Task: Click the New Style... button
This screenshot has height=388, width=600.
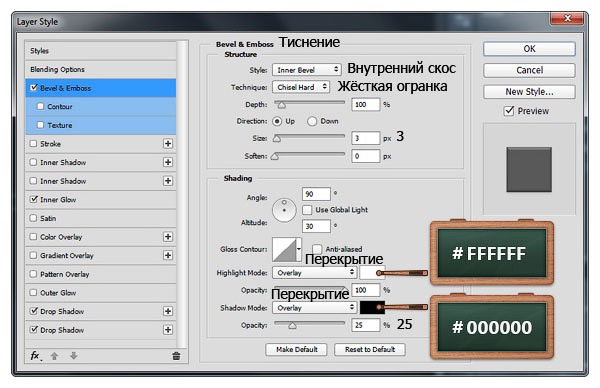Action: [x=529, y=92]
